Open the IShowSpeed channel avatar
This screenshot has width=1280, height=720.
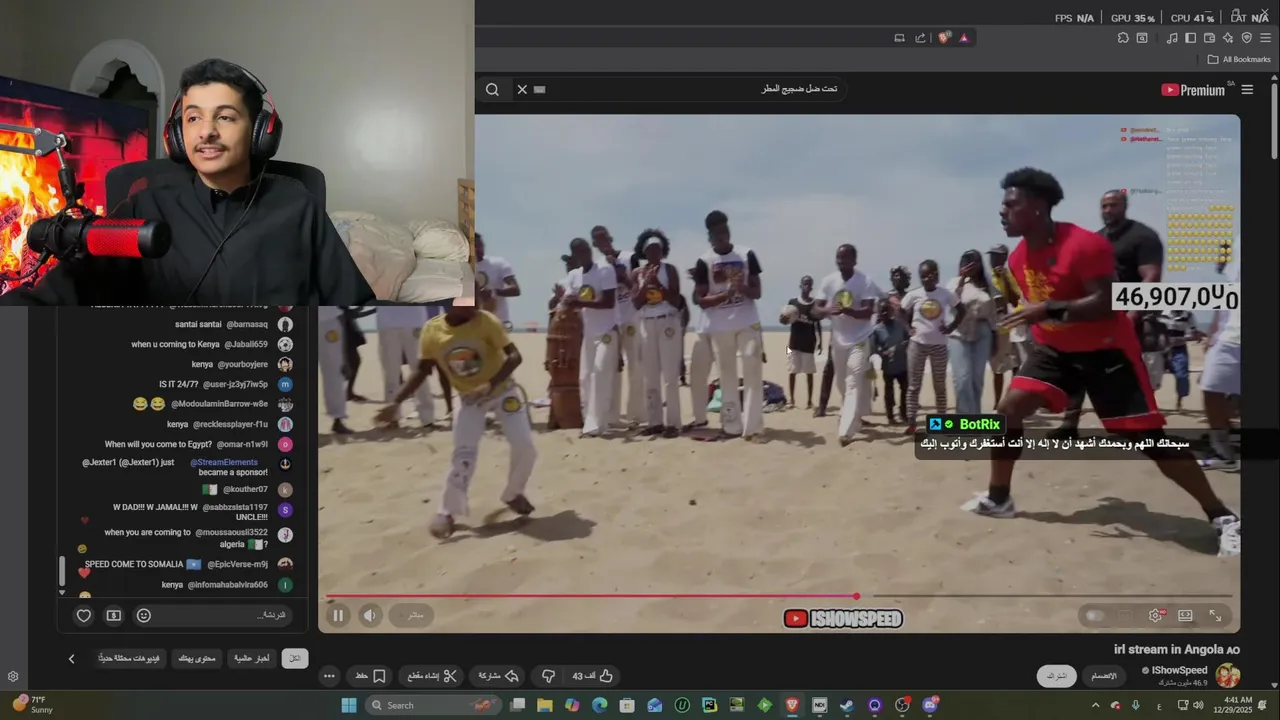[x=1228, y=676]
